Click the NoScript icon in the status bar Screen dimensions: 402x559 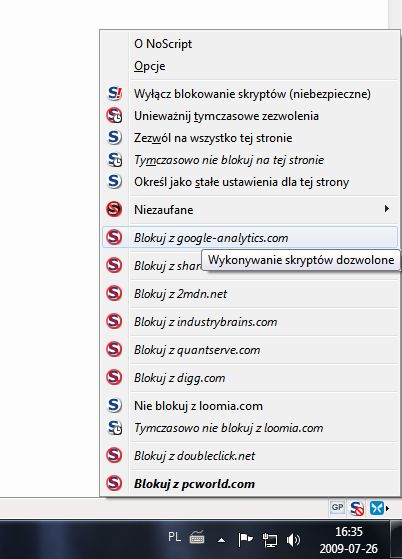(x=357, y=508)
